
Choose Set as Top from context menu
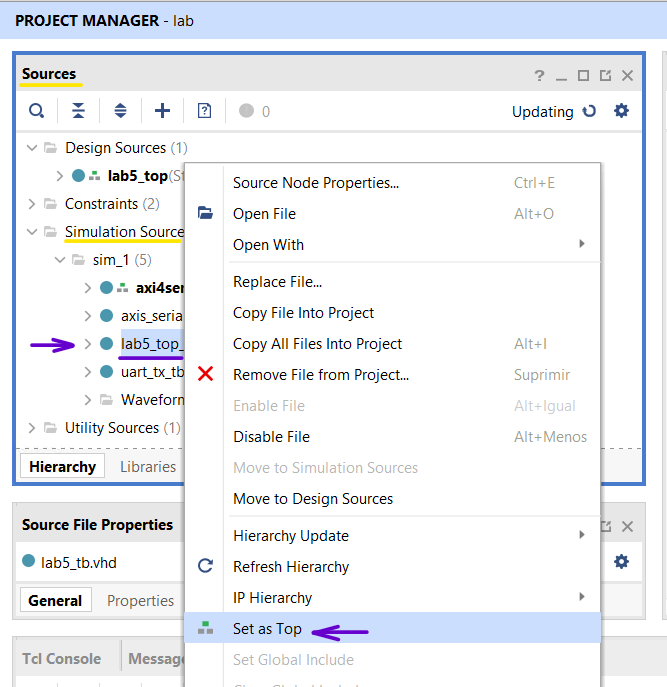pos(267,629)
